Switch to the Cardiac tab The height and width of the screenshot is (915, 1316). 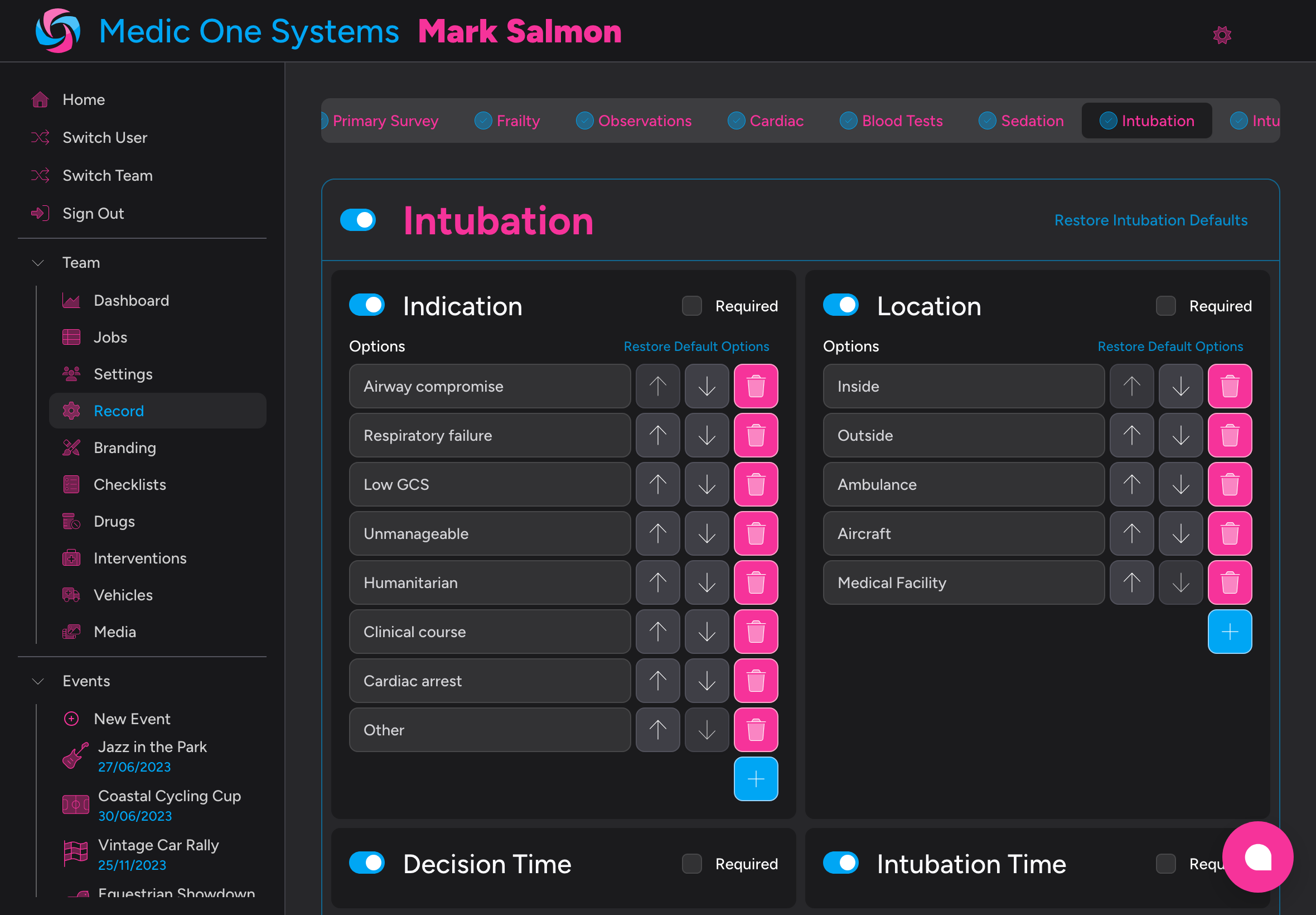point(766,121)
